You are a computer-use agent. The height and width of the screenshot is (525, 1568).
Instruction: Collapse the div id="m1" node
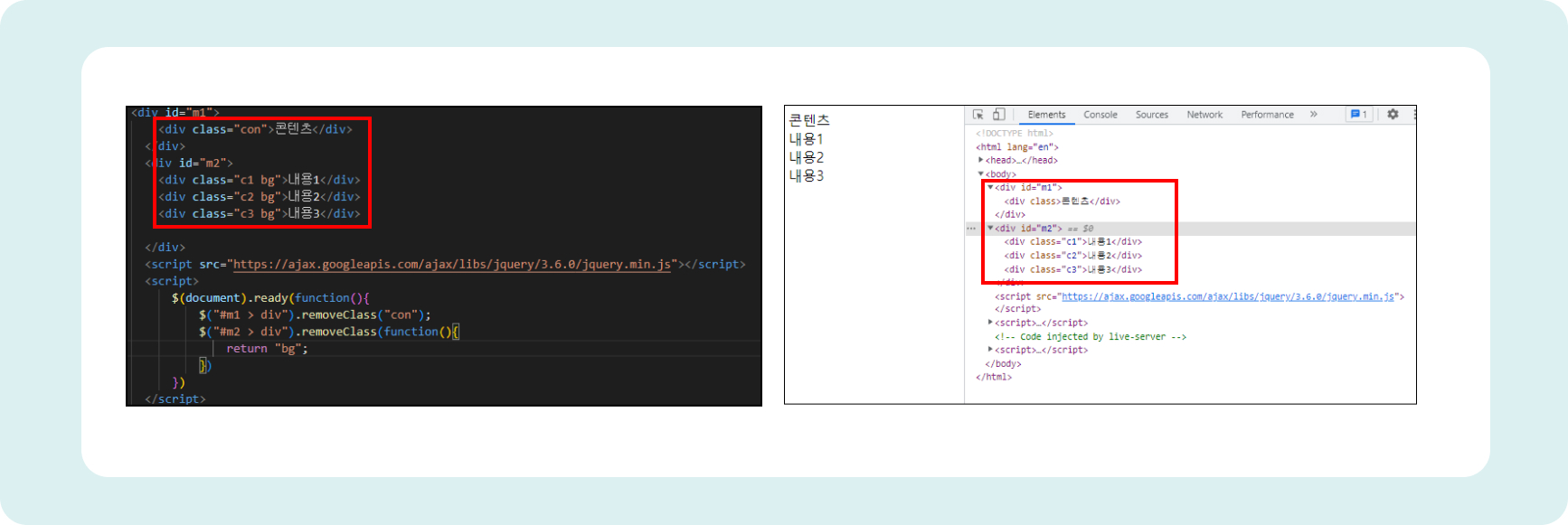point(990,187)
